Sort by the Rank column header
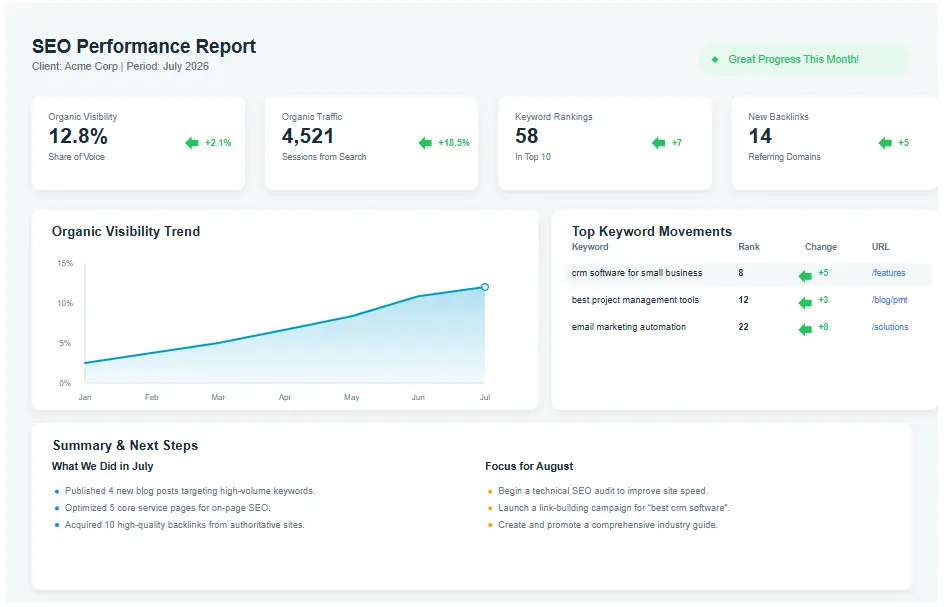The width and height of the screenshot is (945, 607). 748,247
